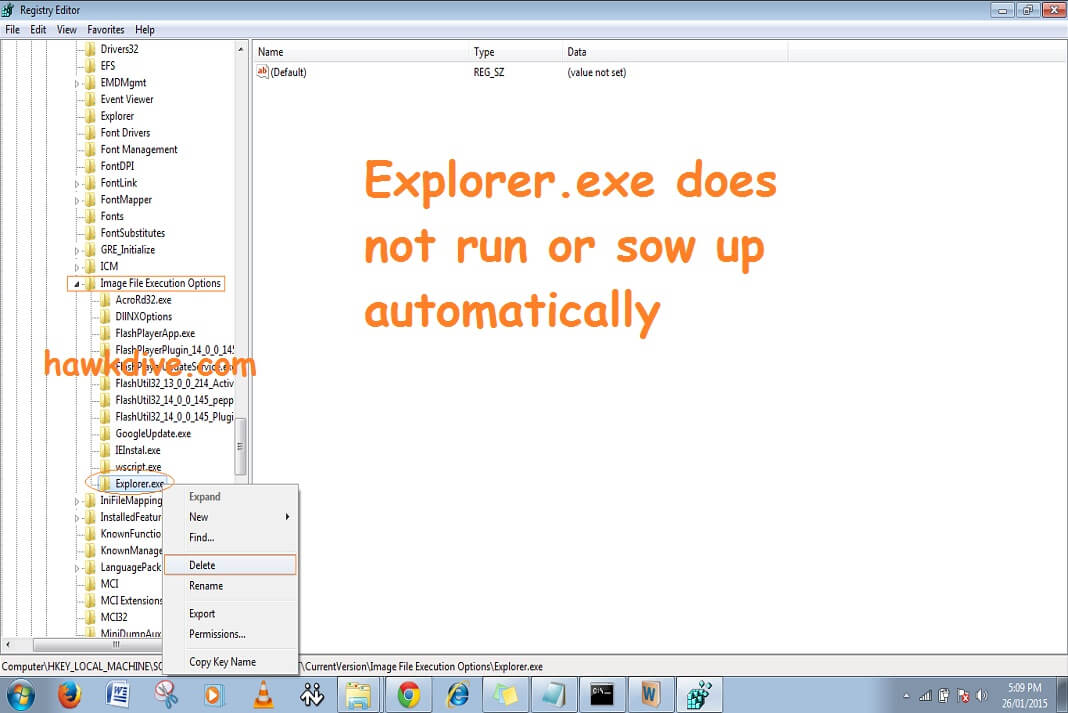Screen dimensions: 1068x713
Task: Show hidden tray icons arrow
Action: tap(906, 696)
